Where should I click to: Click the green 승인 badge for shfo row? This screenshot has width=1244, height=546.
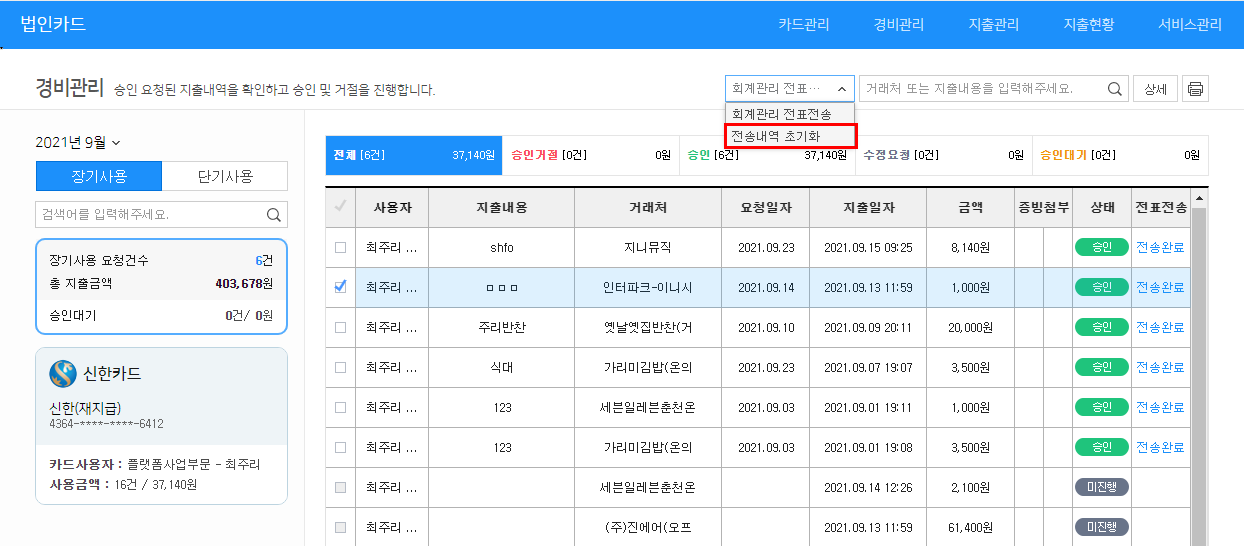point(1101,247)
